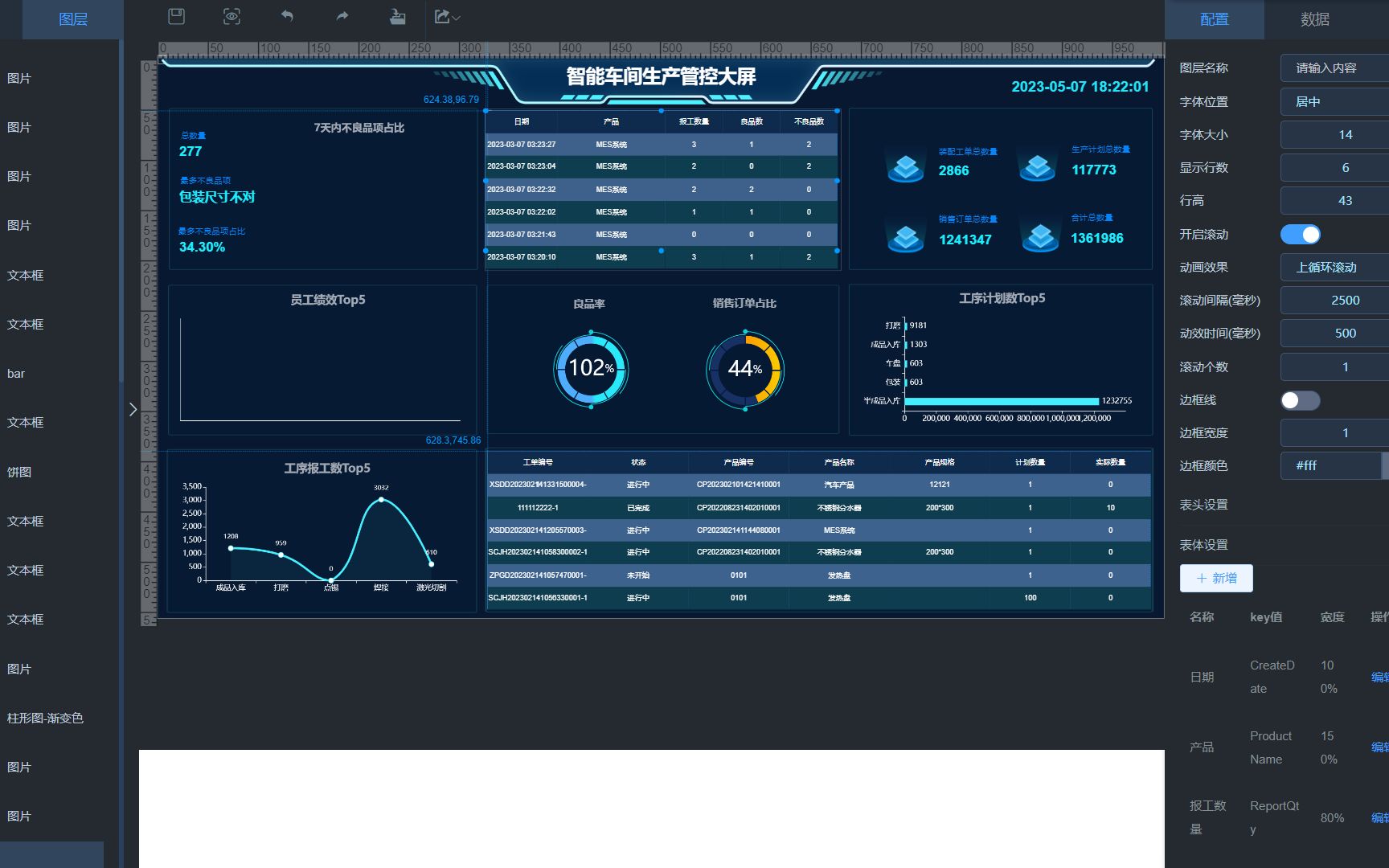1389x868 pixels.
Task: Click the 显示行数 field showing 6
Action: coord(1334,168)
